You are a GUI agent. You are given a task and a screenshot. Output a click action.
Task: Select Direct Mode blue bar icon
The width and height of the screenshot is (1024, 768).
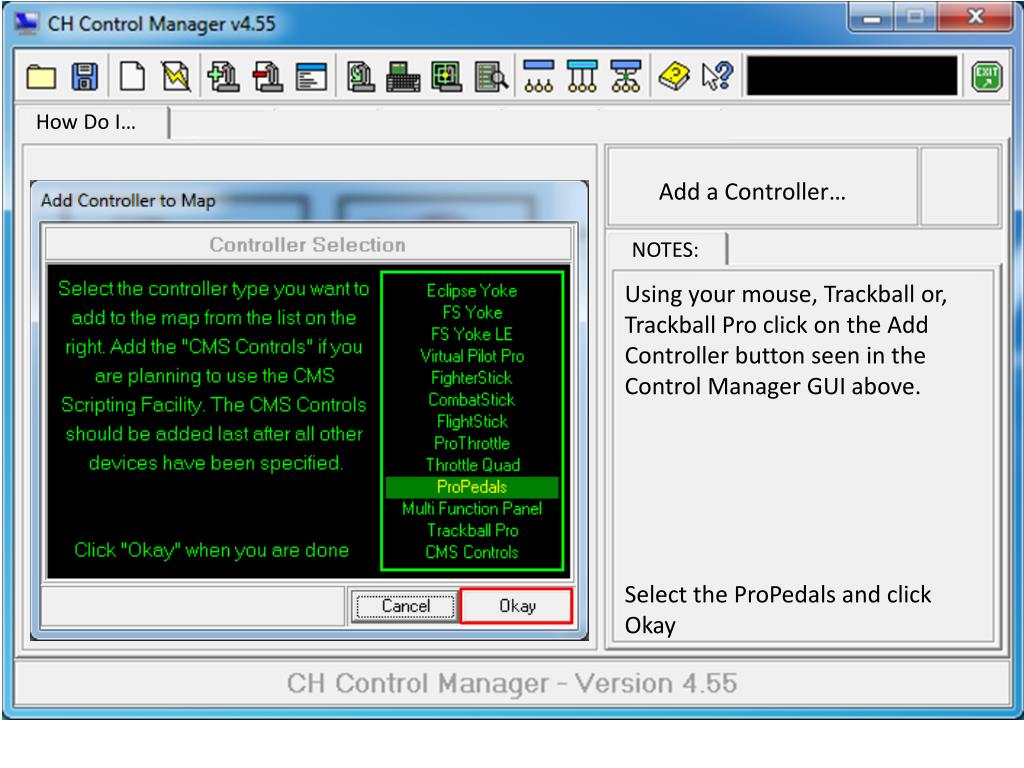click(539, 76)
